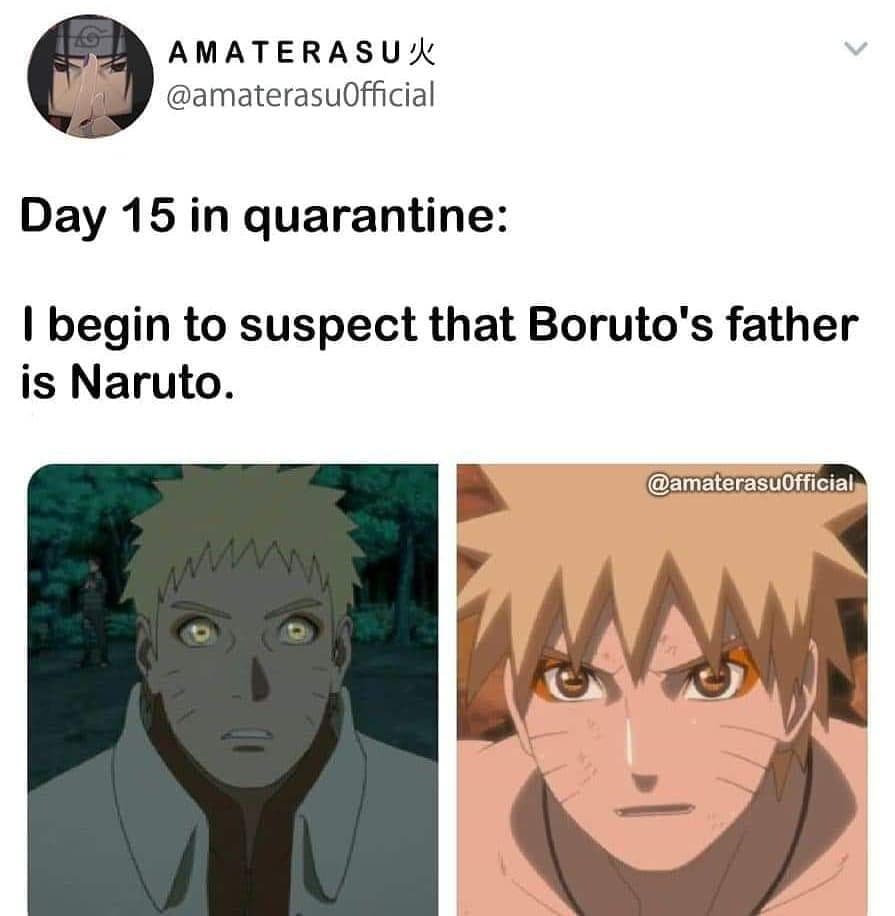Click the word 'Boruto's' in the tweet
This screenshot has width=895, height=916.
(x=620, y=325)
